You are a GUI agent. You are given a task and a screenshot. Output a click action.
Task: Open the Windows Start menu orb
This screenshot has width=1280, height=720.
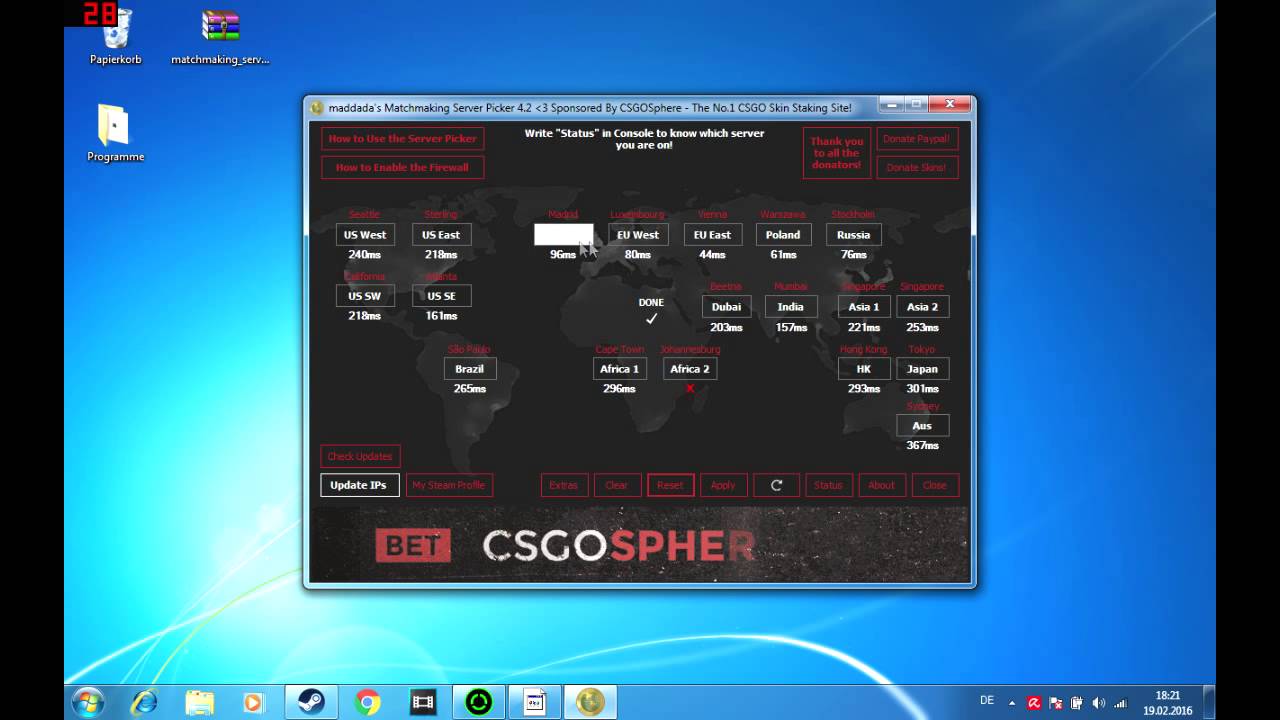click(88, 703)
